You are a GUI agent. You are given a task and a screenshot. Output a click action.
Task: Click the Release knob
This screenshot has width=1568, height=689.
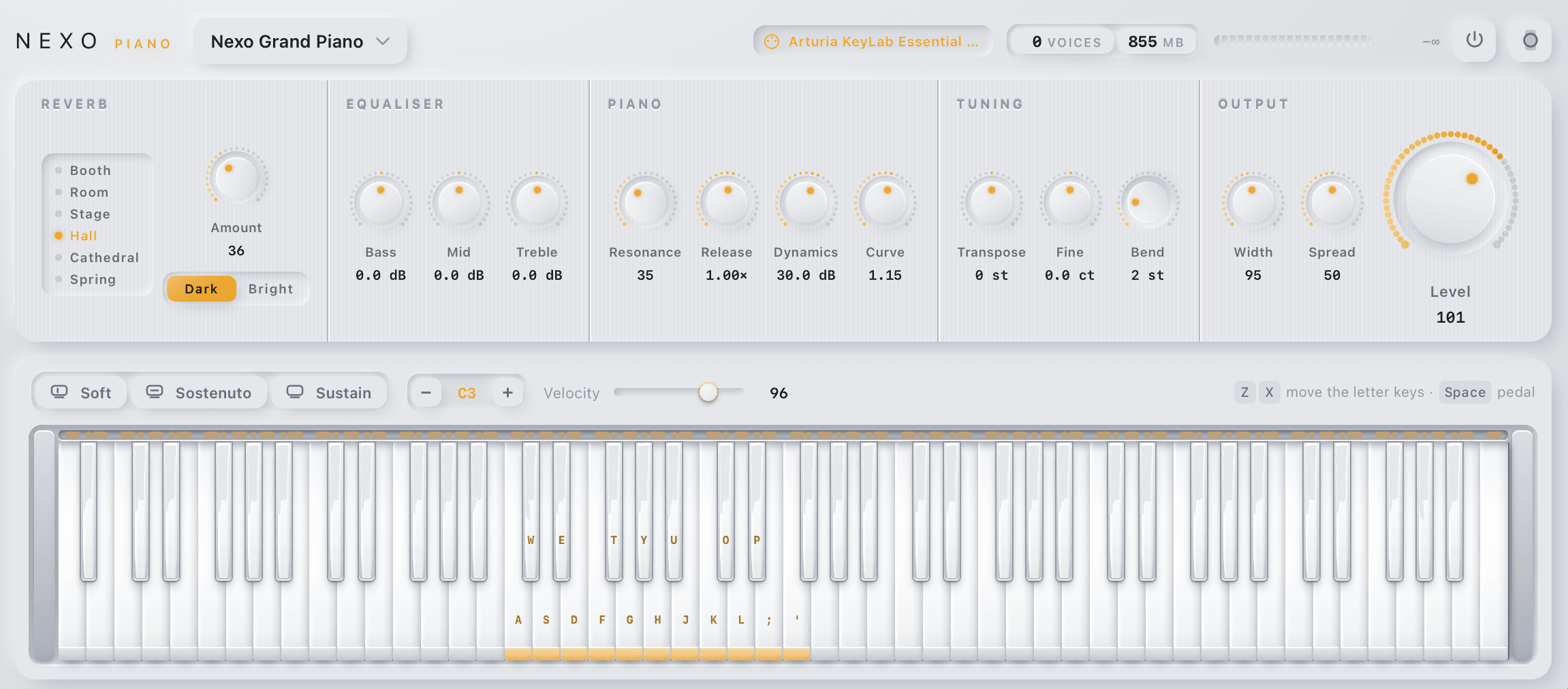[727, 202]
